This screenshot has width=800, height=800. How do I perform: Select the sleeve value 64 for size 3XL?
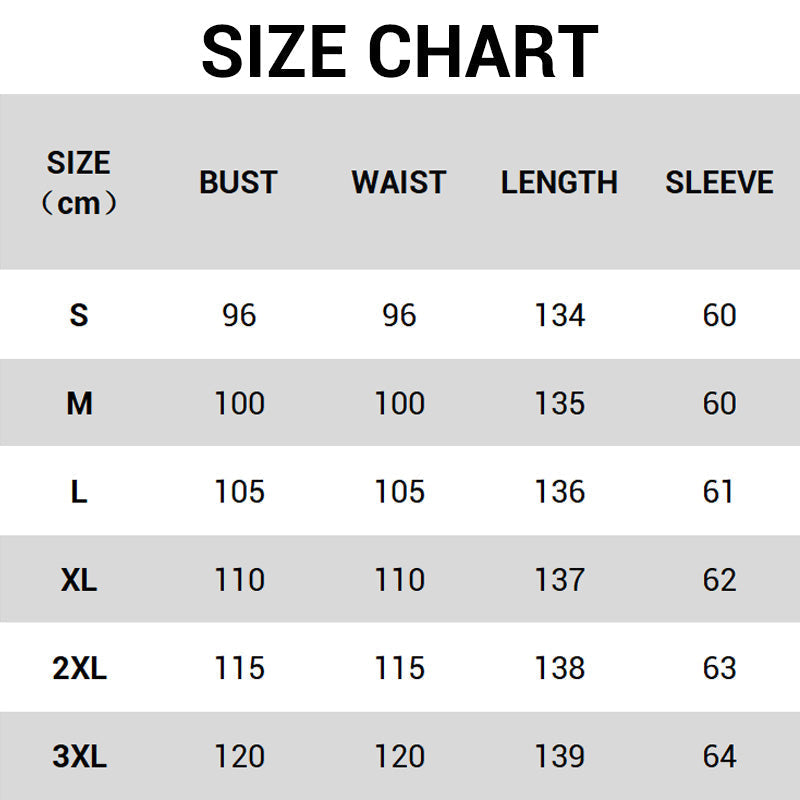[719, 756]
